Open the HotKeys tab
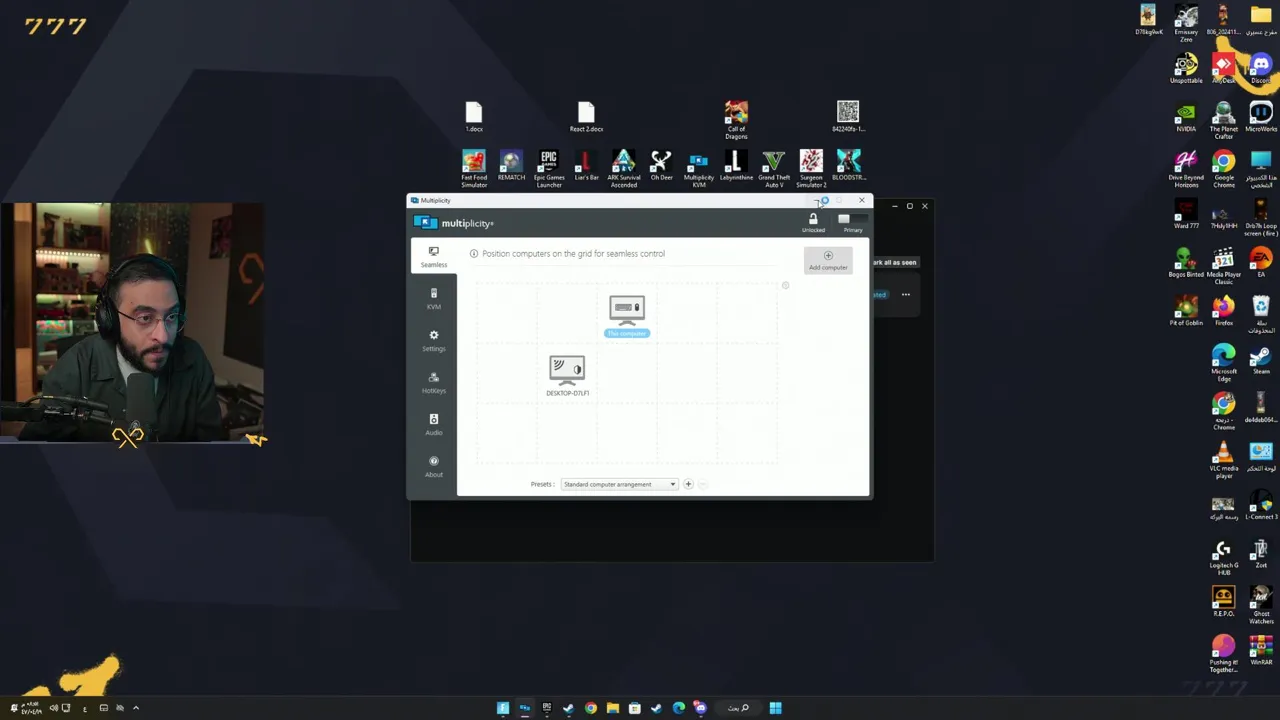Screen dimensions: 1280x720 coord(433,383)
